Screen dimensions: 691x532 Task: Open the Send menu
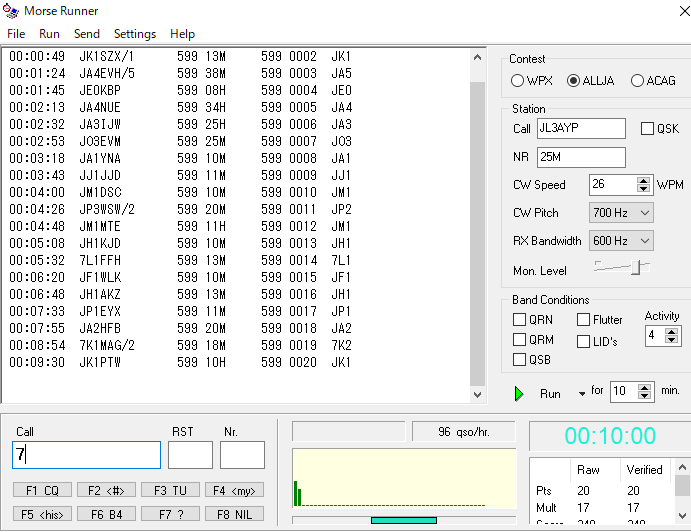click(x=86, y=34)
